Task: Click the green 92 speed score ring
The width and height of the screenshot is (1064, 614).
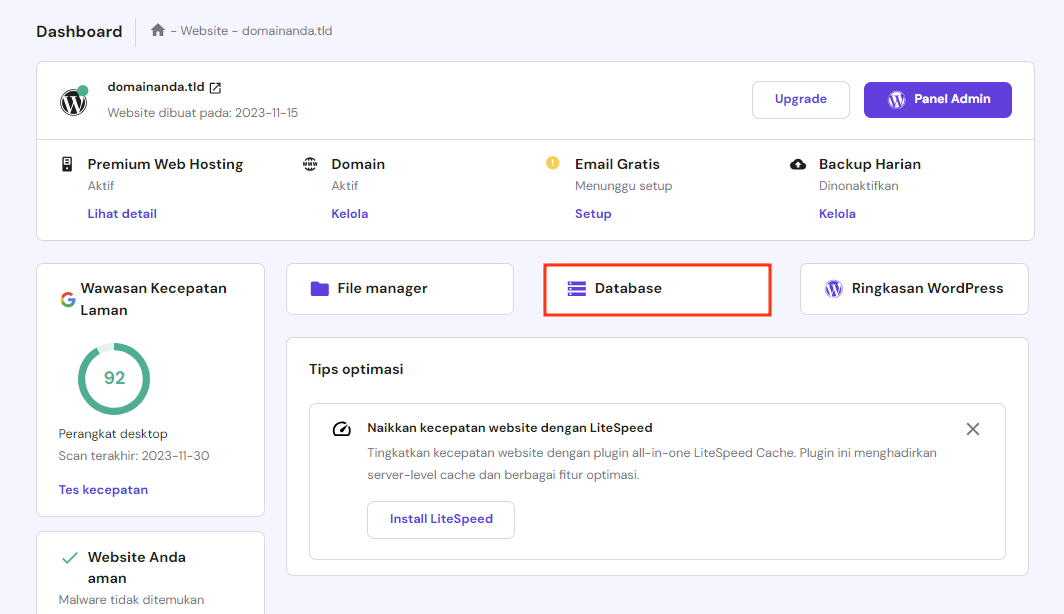Action: point(113,379)
